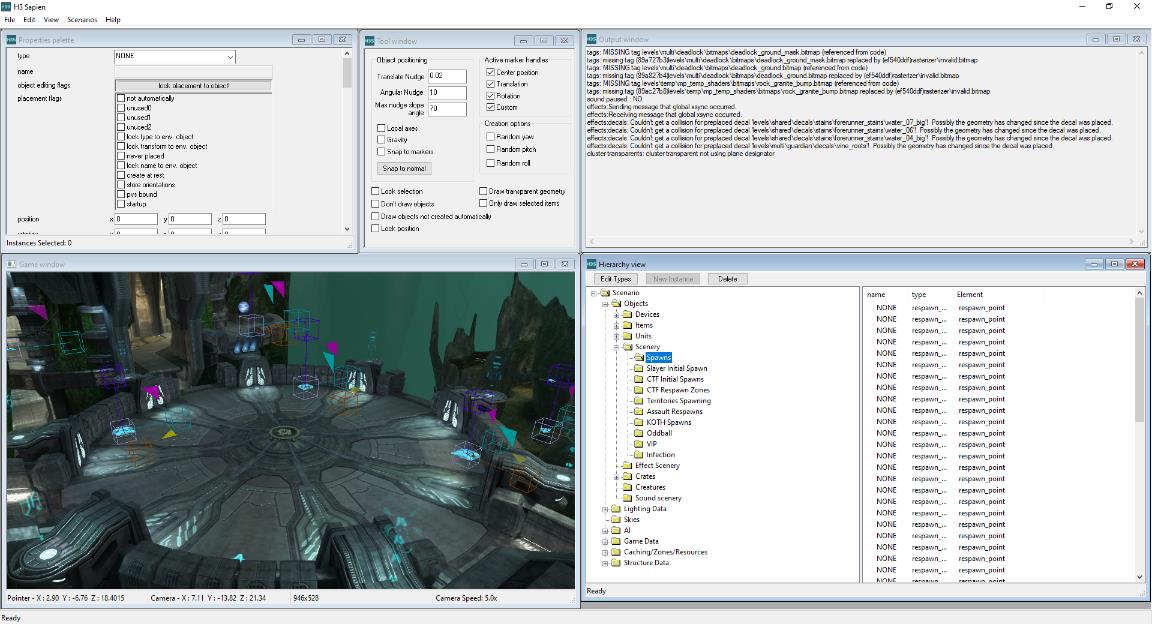The image size is (1152, 624).
Task: Enable Local axes in Tool window
Action: pos(381,128)
